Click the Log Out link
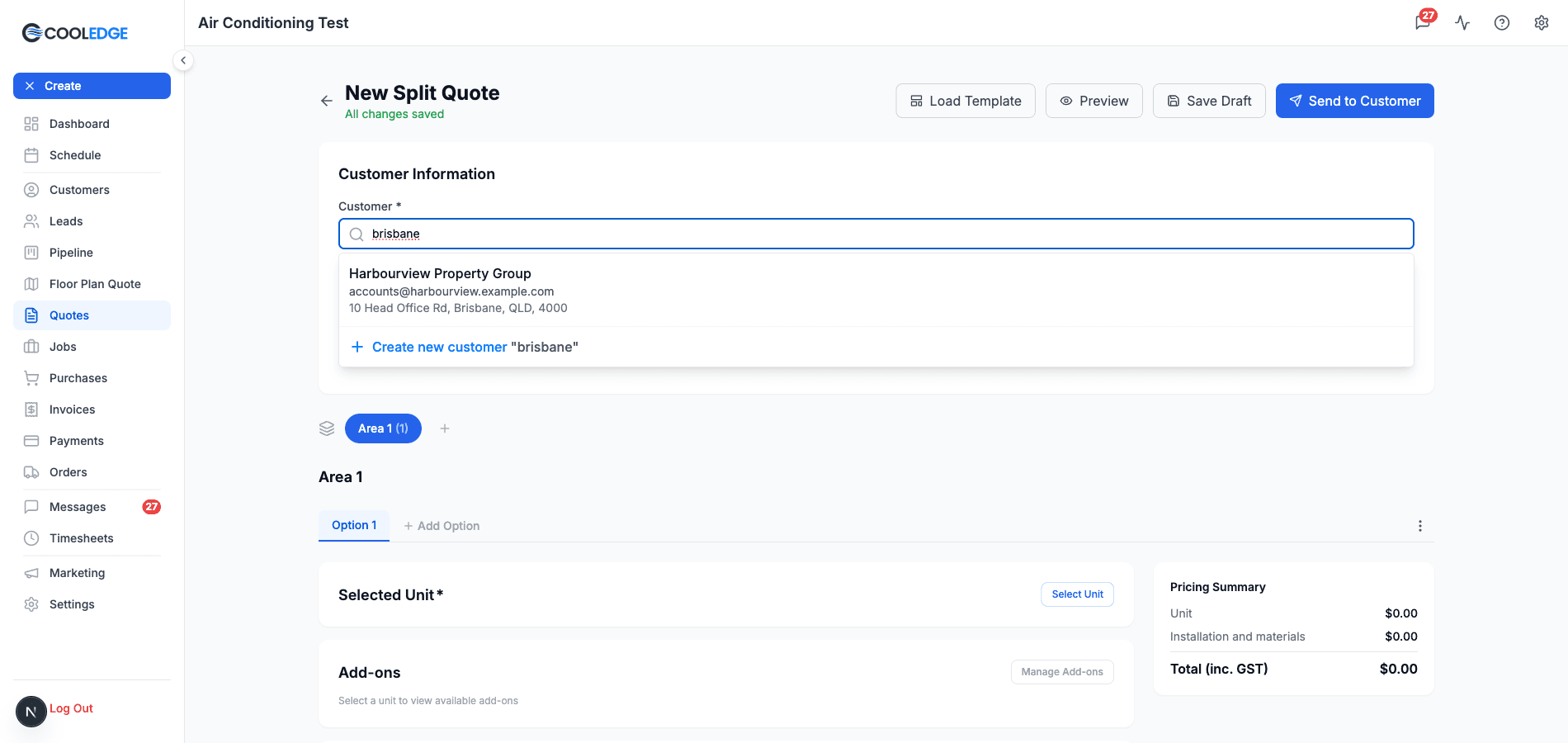 (71, 708)
